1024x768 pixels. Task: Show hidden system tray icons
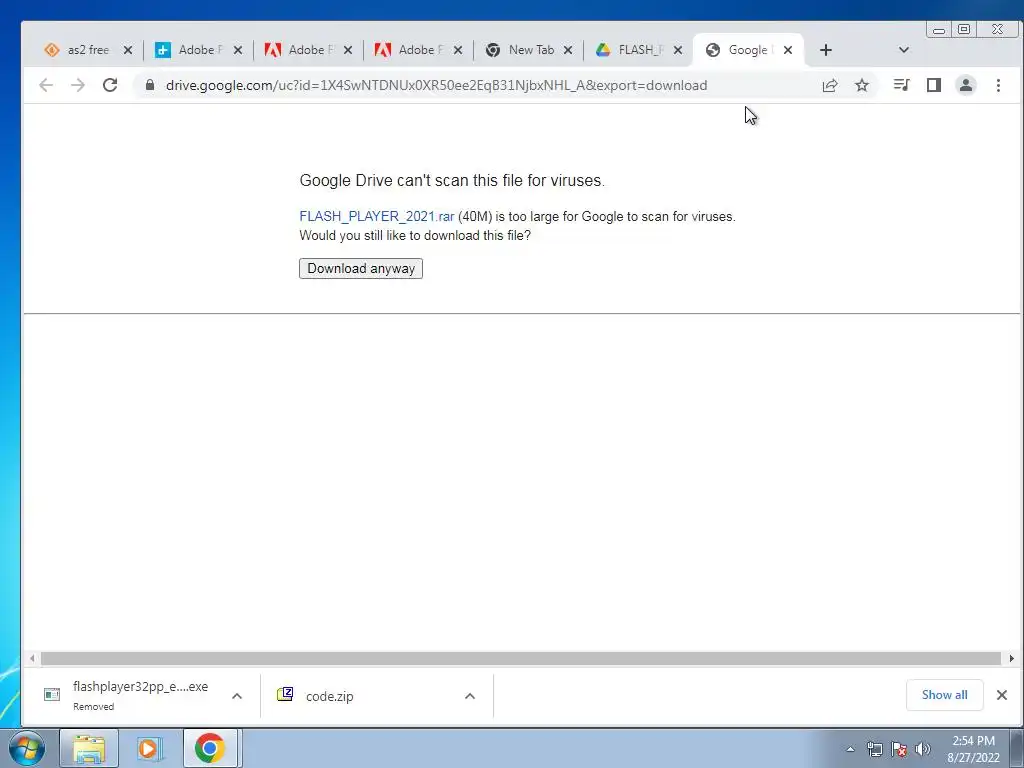[850, 749]
